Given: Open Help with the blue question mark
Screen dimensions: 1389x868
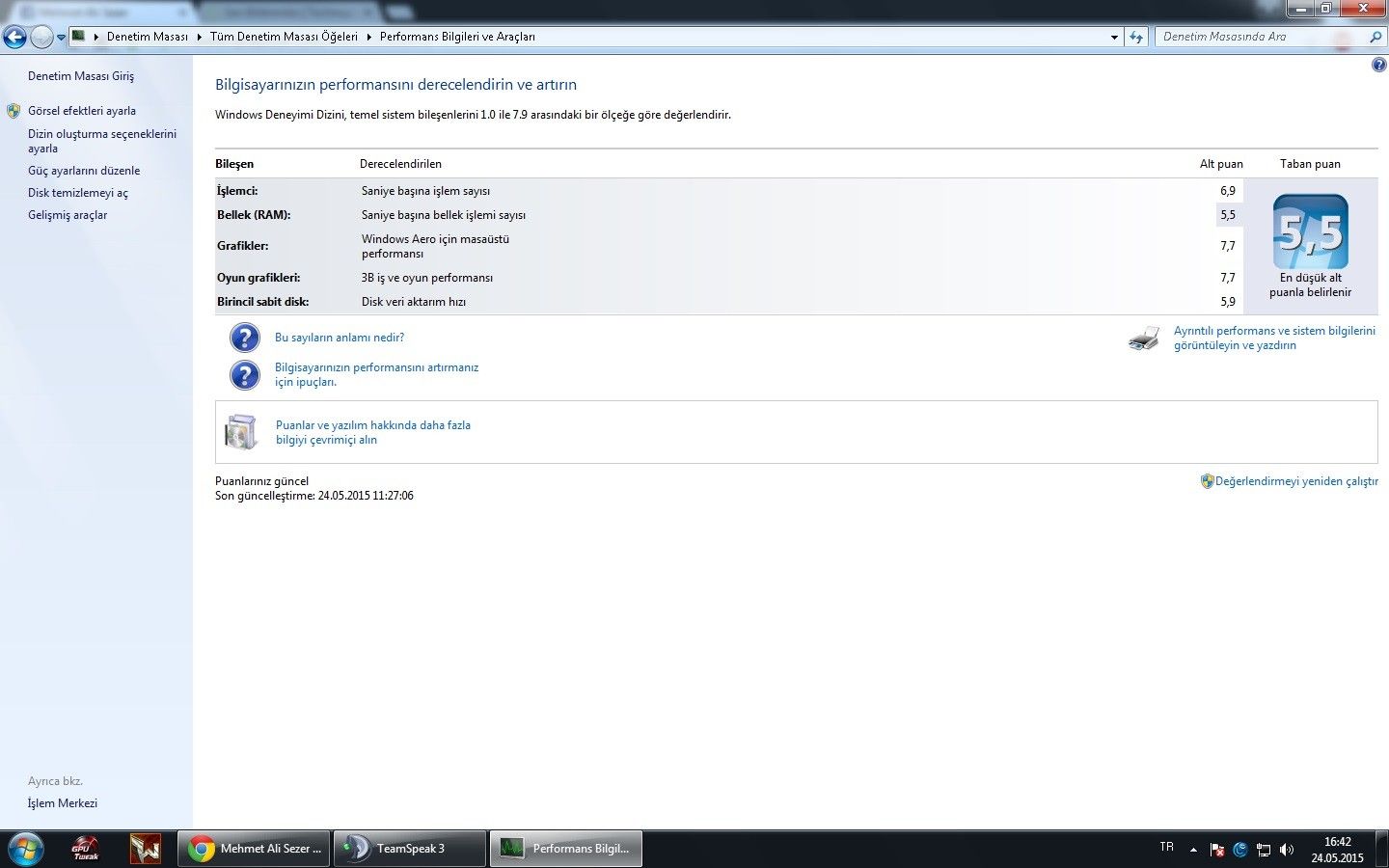Looking at the screenshot, I should [x=1378, y=65].
